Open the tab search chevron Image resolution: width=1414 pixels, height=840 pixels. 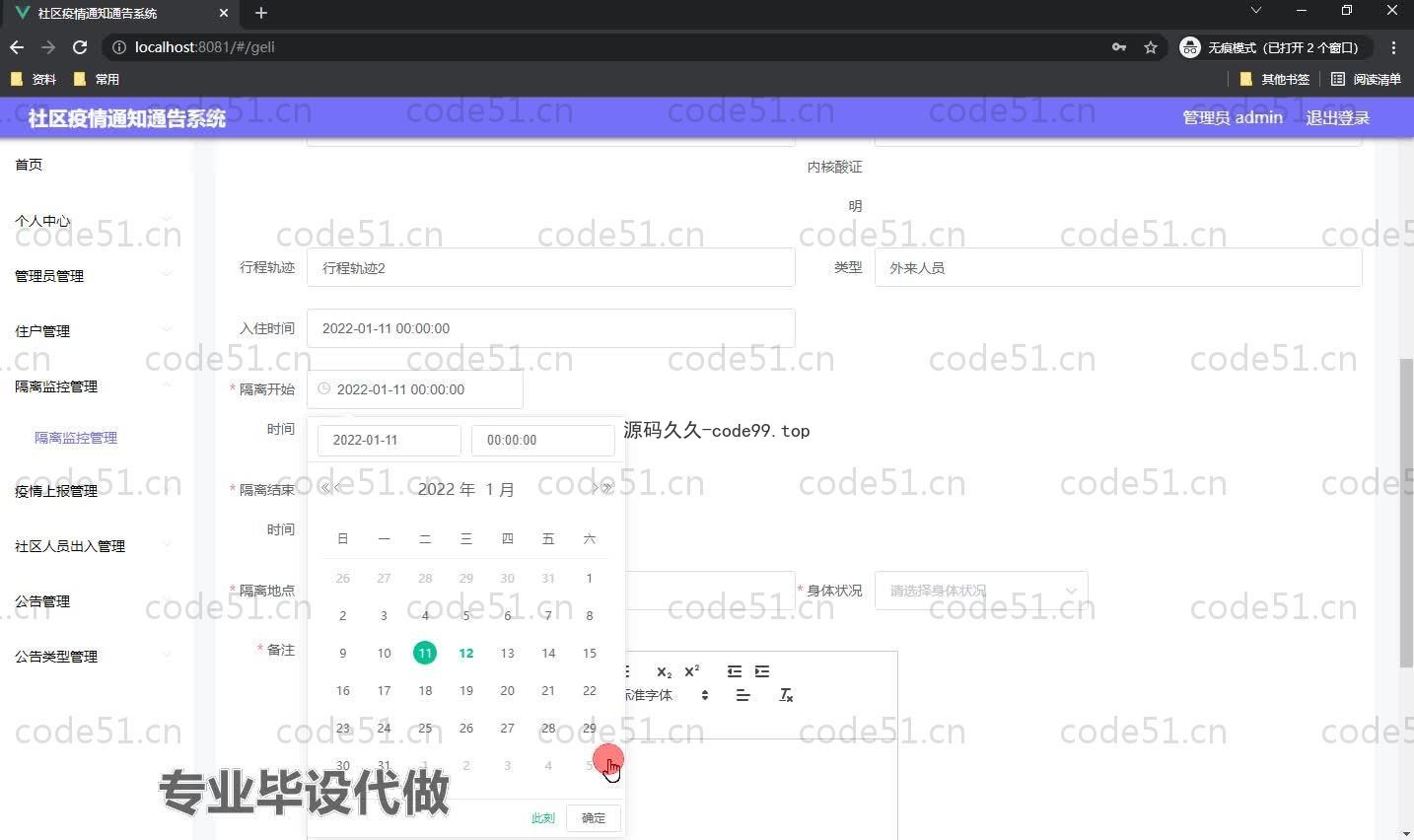point(1255,10)
